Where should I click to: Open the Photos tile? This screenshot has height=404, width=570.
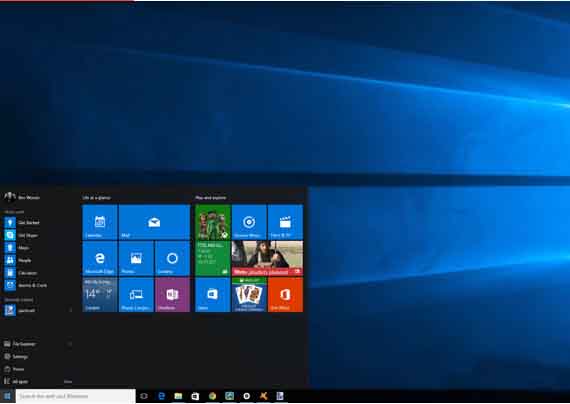tap(136, 258)
